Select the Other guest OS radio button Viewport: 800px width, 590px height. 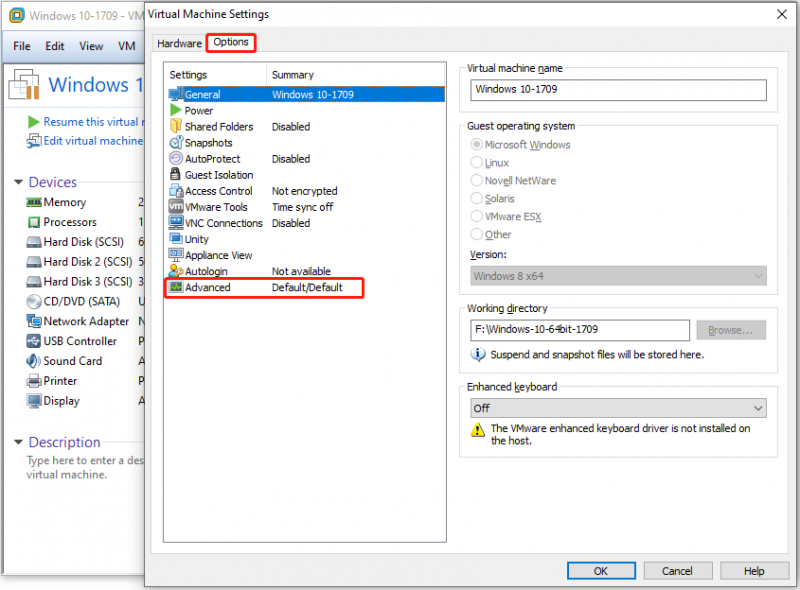click(x=476, y=234)
